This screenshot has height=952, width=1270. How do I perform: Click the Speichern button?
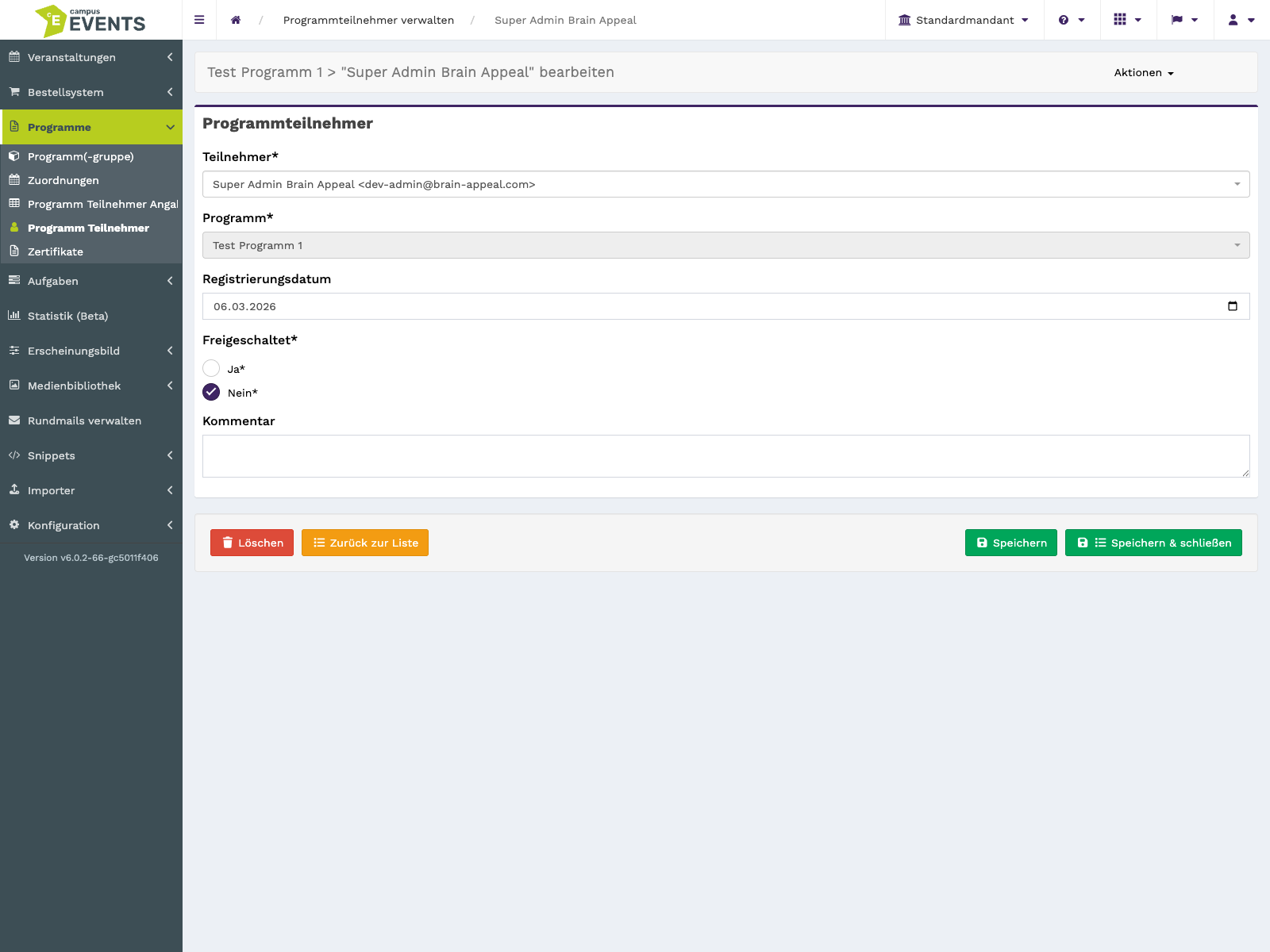(1011, 543)
